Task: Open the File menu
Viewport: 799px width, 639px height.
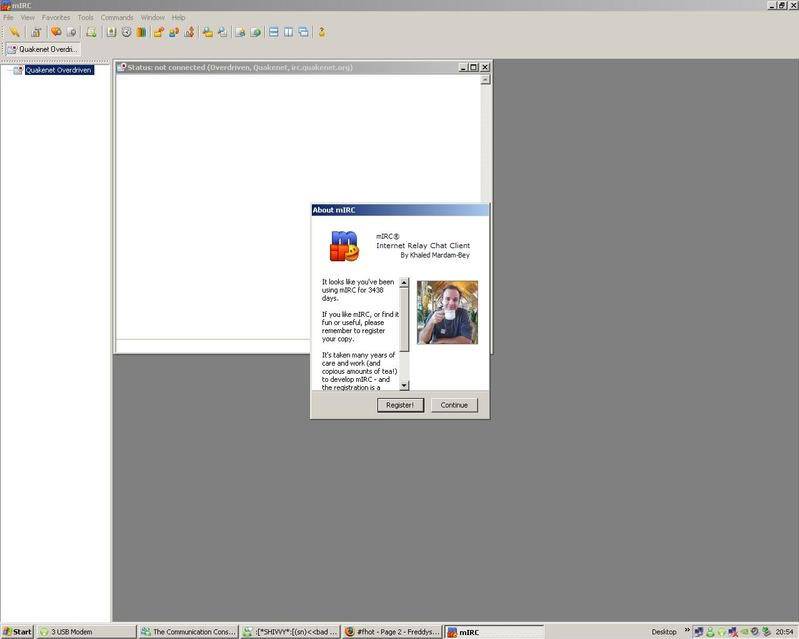Action: pos(8,17)
